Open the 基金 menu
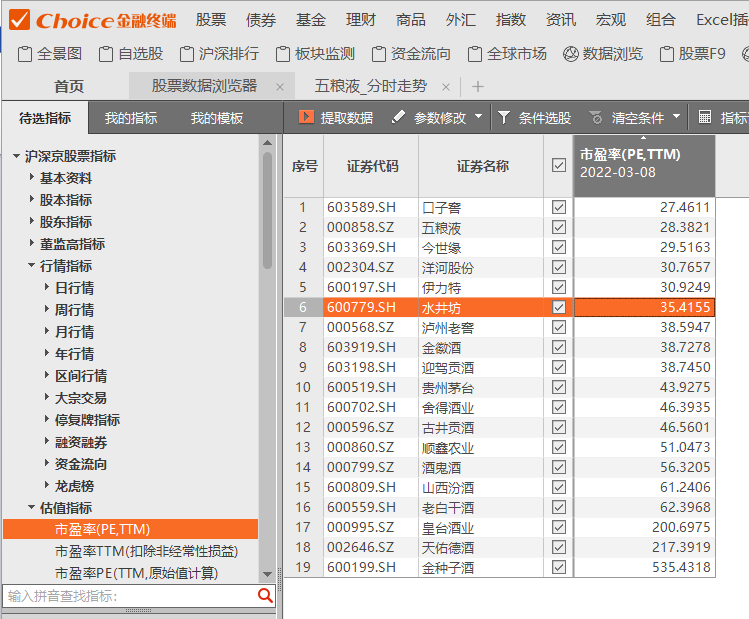This screenshot has width=749, height=619. click(x=310, y=20)
